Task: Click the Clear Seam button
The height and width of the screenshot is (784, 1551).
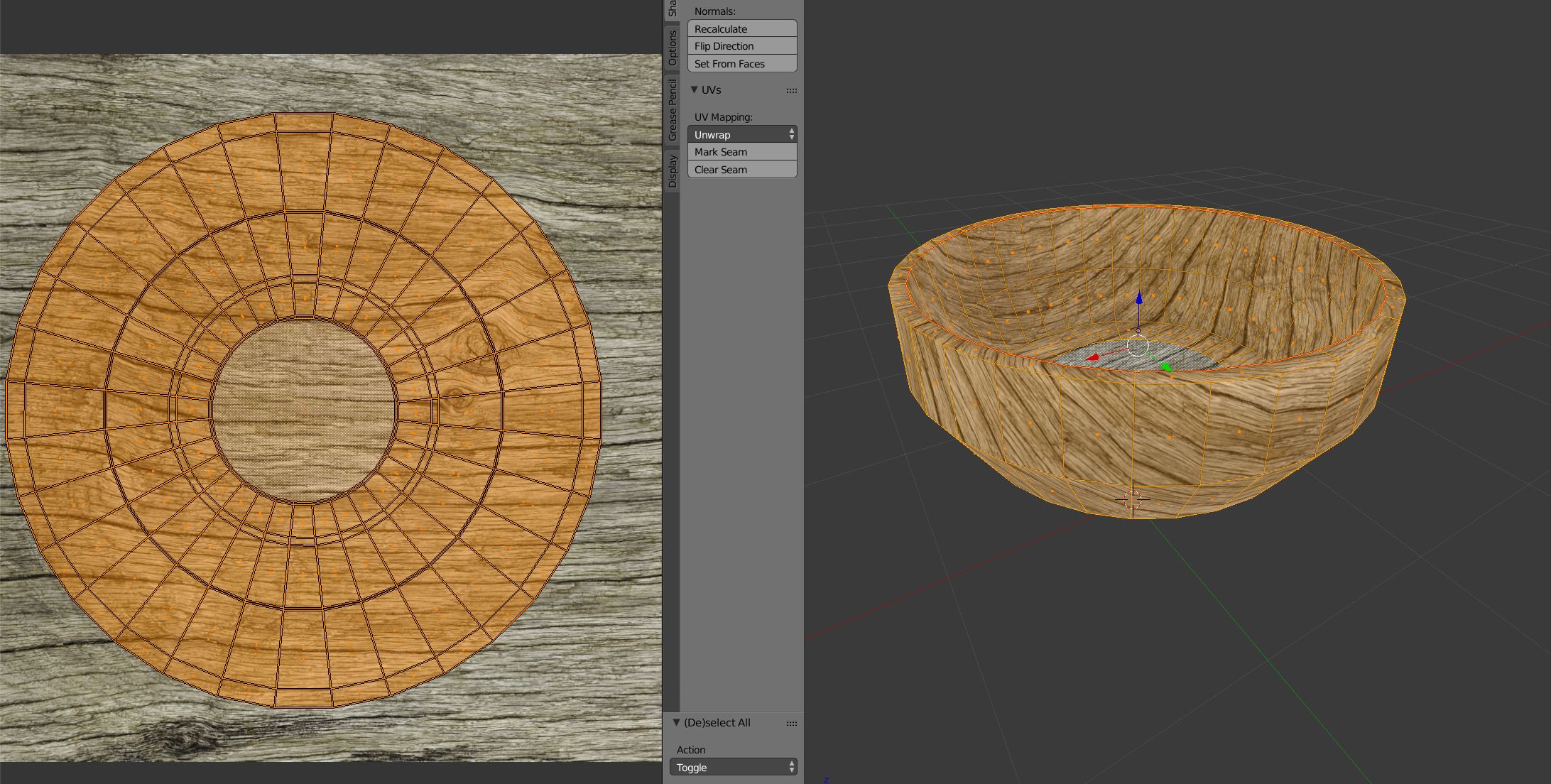Action: (x=742, y=170)
